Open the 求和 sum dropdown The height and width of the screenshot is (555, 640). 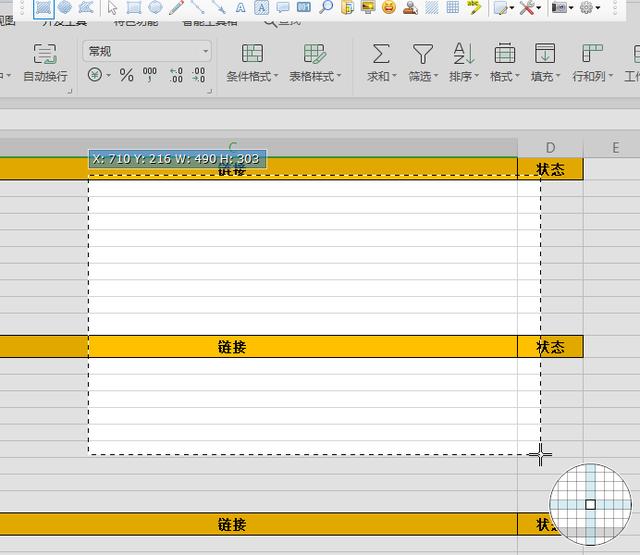tap(381, 62)
